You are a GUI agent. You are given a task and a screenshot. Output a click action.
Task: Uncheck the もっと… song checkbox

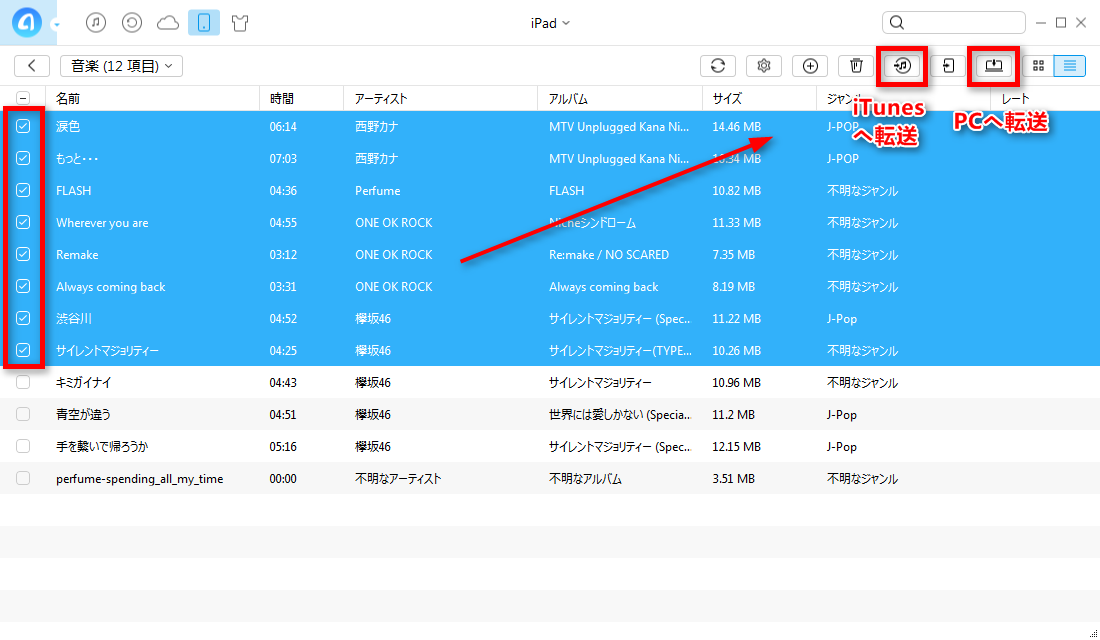point(23,158)
